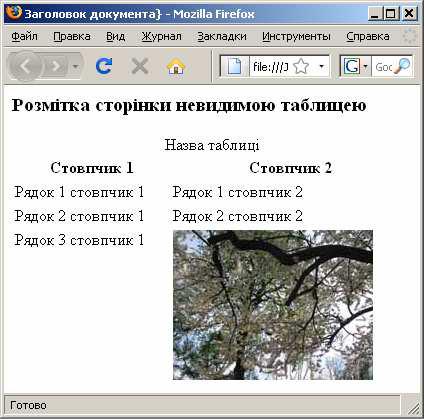Click the header 'Стовпчик 1'
The height and width of the screenshot is (419, 424).
point(92,168)
